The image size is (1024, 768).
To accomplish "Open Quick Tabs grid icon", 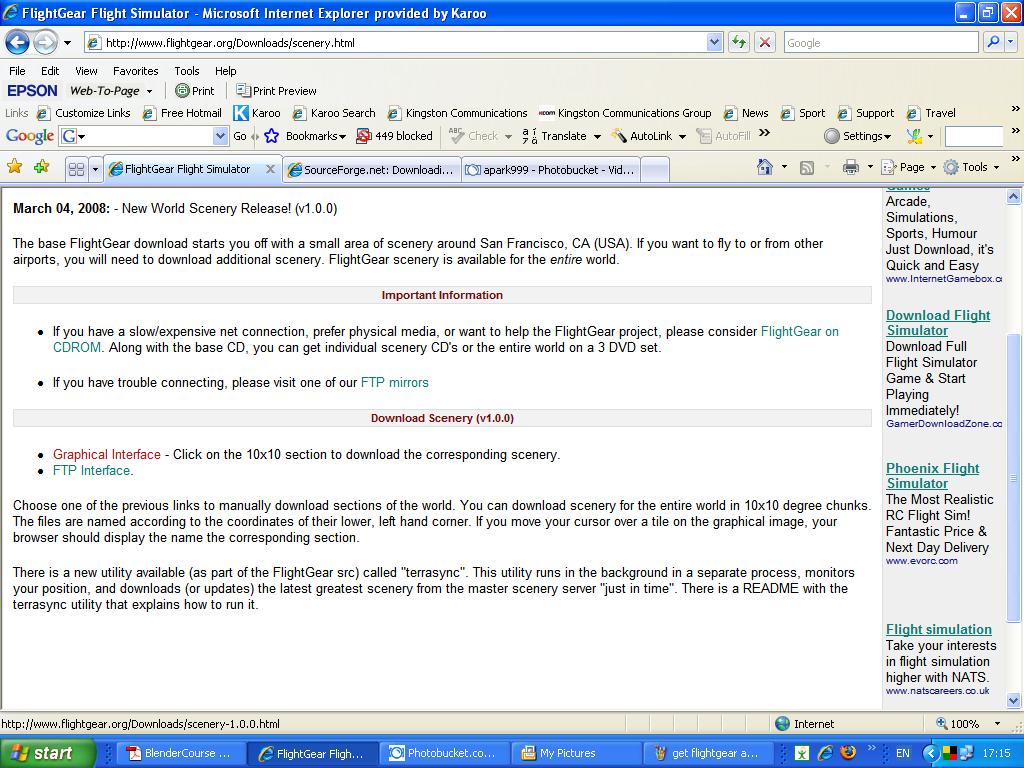I will [x=76, y=170].
